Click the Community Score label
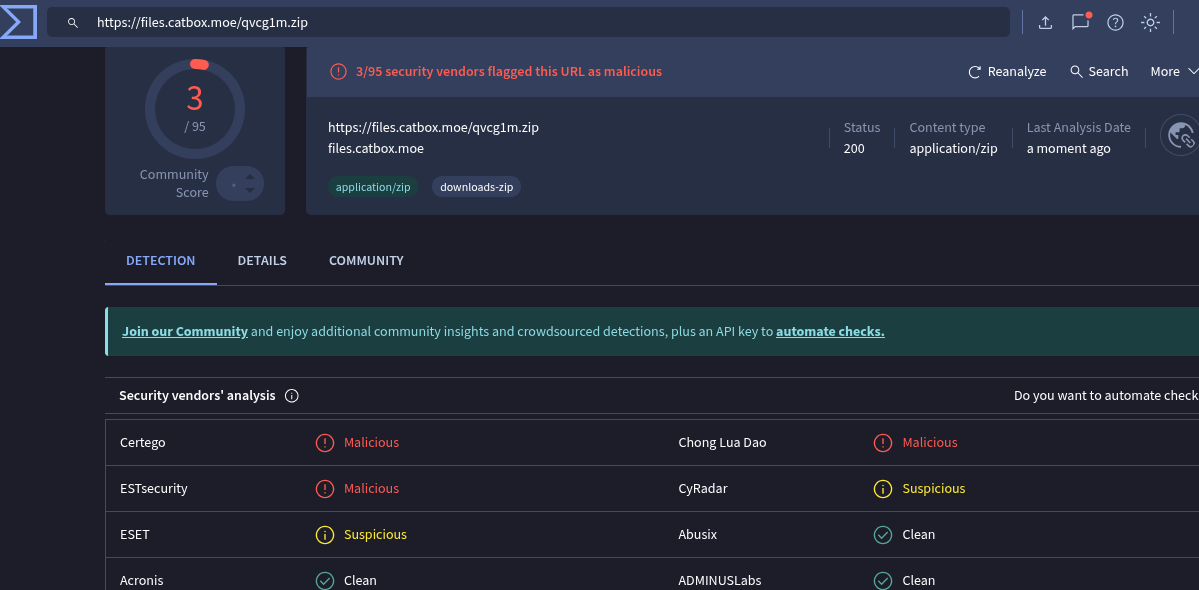The height and width of the screenshot is (590, 1199). [174, 183]
